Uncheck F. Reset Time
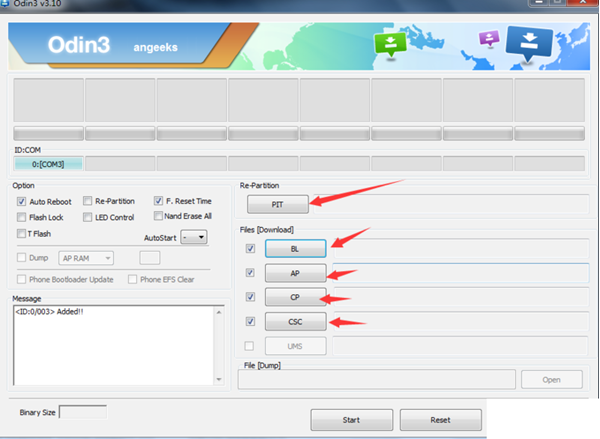This screenshot has width=600, height=439. [x=159, y=201]
